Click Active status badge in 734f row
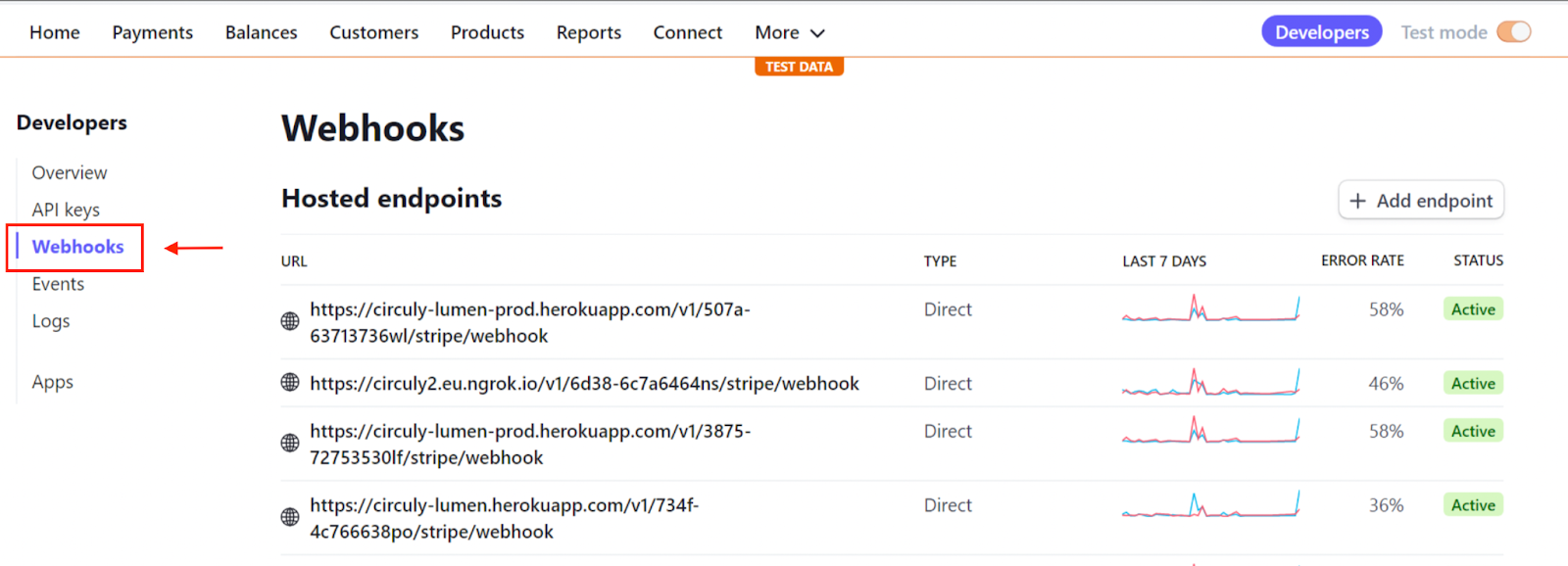This screenshot has height=566, width=1568. (x=1473, y=505)
